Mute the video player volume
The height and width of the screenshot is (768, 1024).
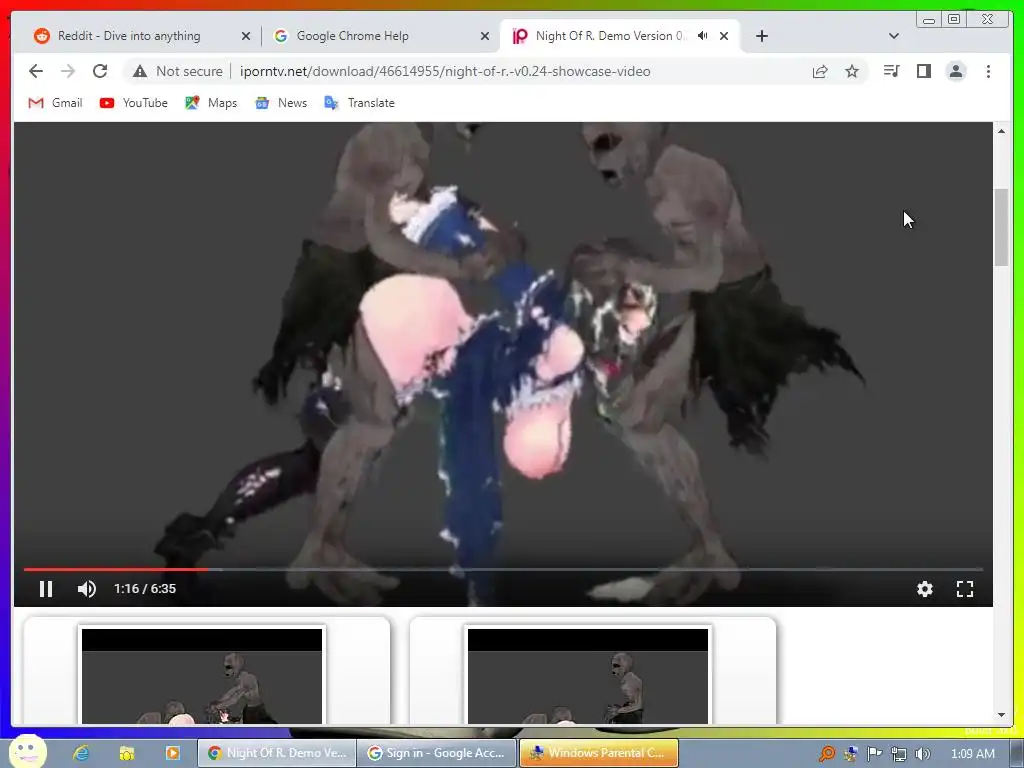click(86, 589)
